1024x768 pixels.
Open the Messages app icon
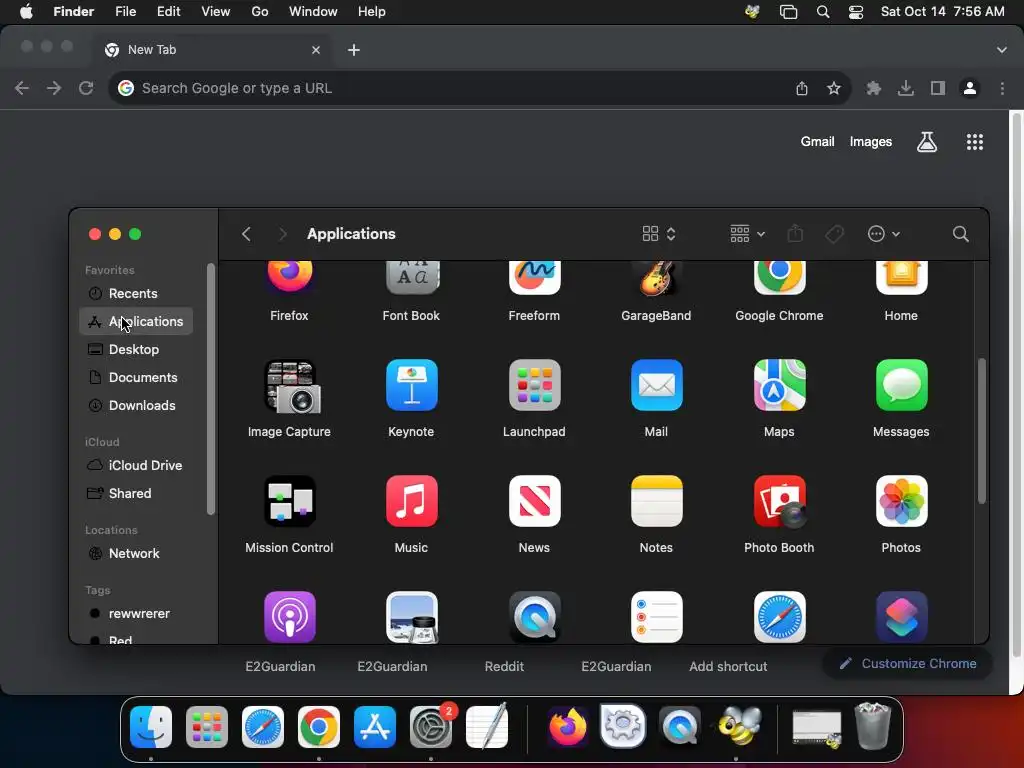pyautogui.click(x=901, y=385)
